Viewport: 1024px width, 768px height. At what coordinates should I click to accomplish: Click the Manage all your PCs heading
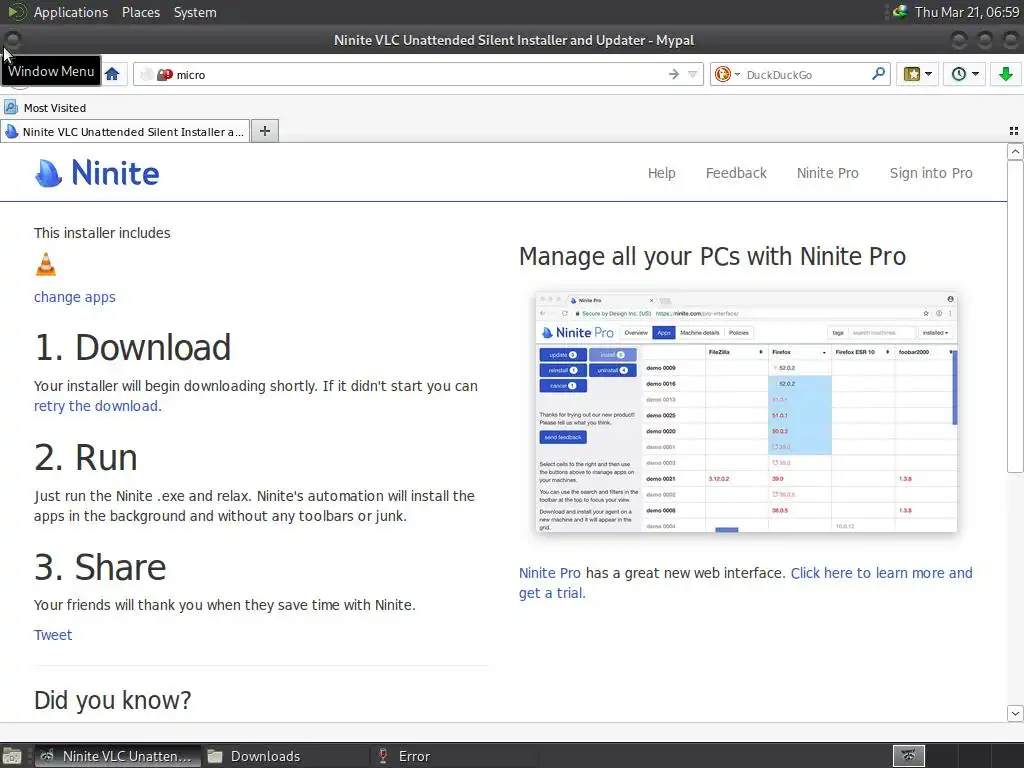pos(712,256)
